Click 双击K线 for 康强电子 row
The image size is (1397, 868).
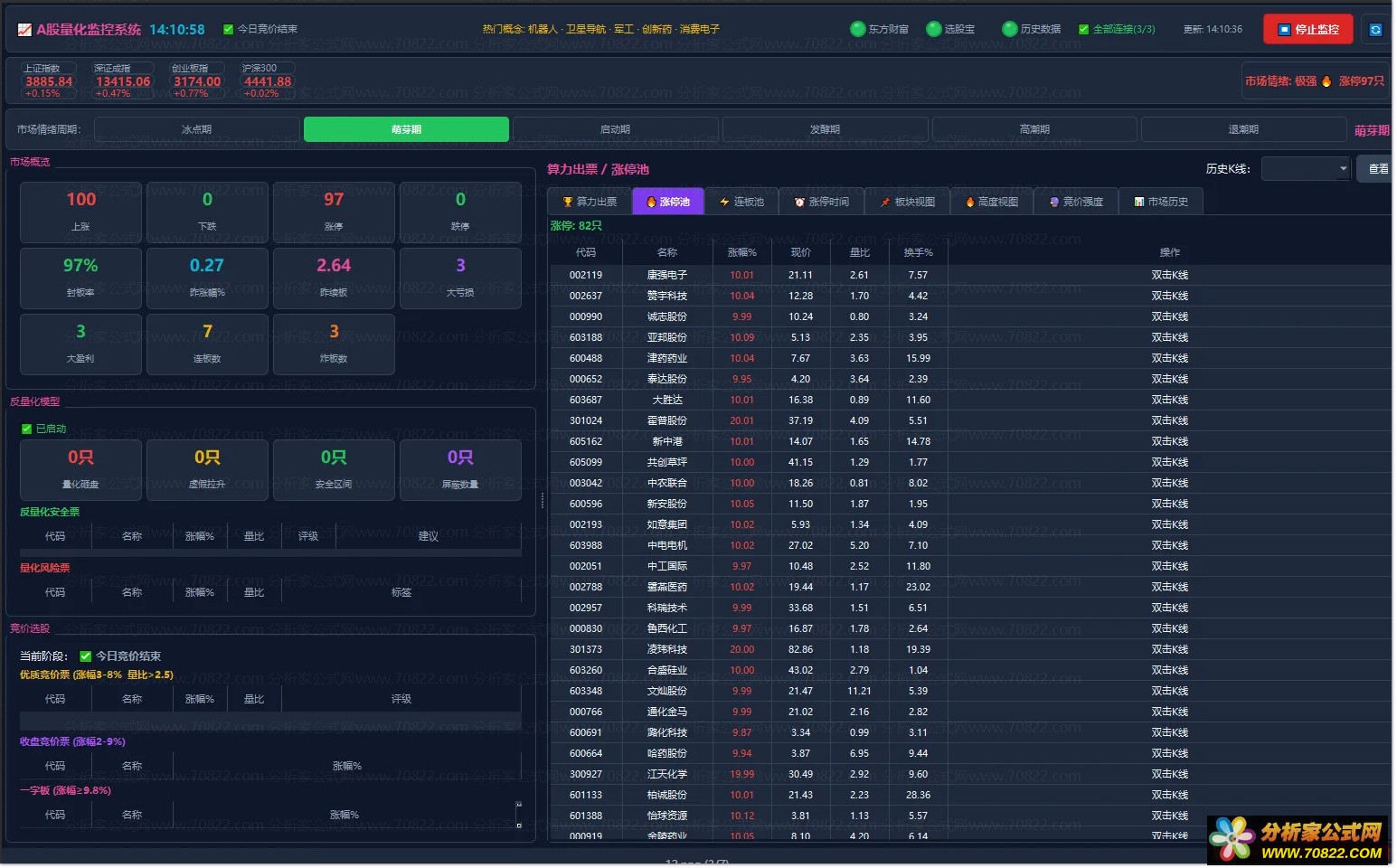tap(1169, 275)
